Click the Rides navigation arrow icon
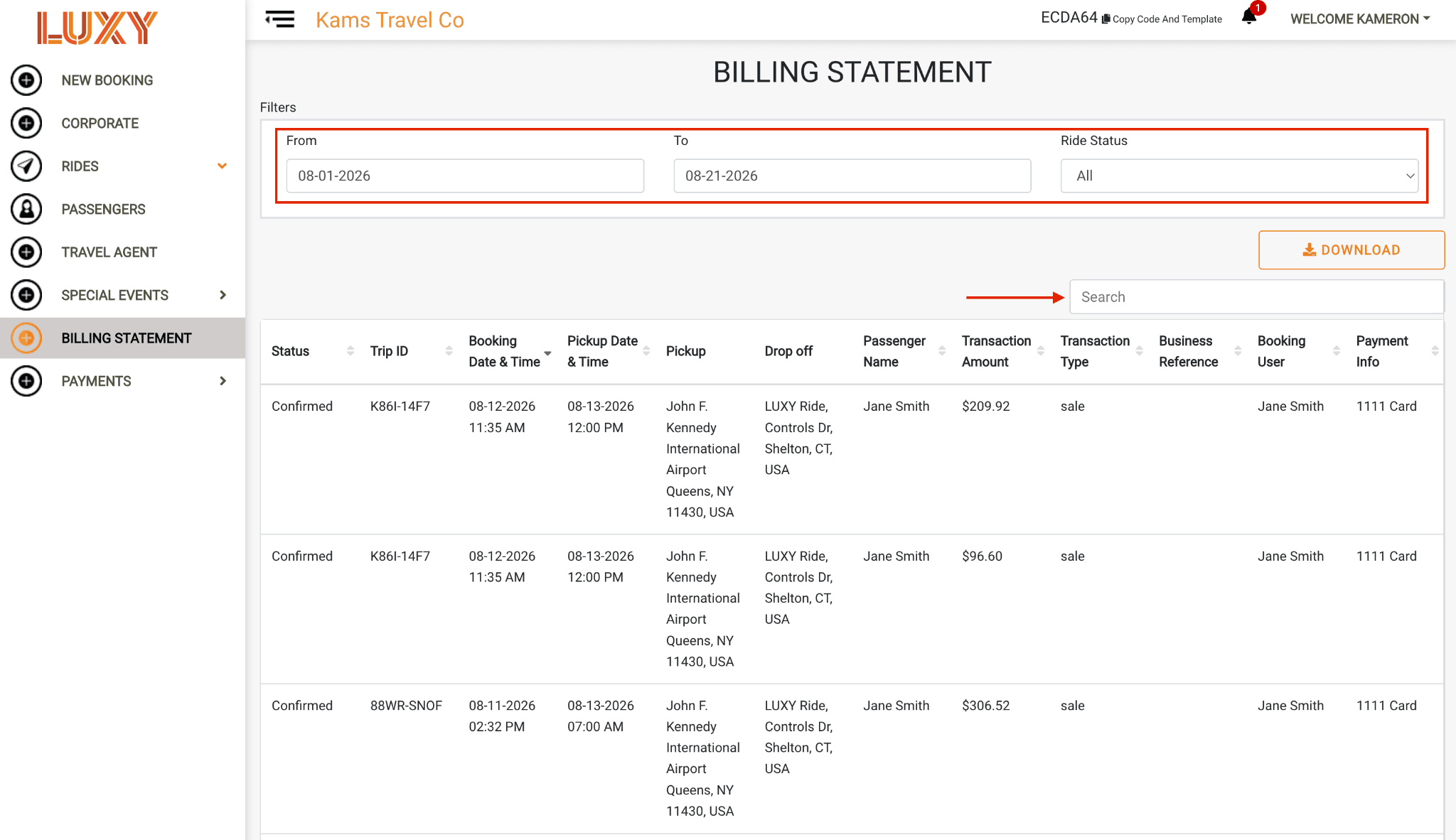This screenshot has width=1456, height=840. click(26, 166)
